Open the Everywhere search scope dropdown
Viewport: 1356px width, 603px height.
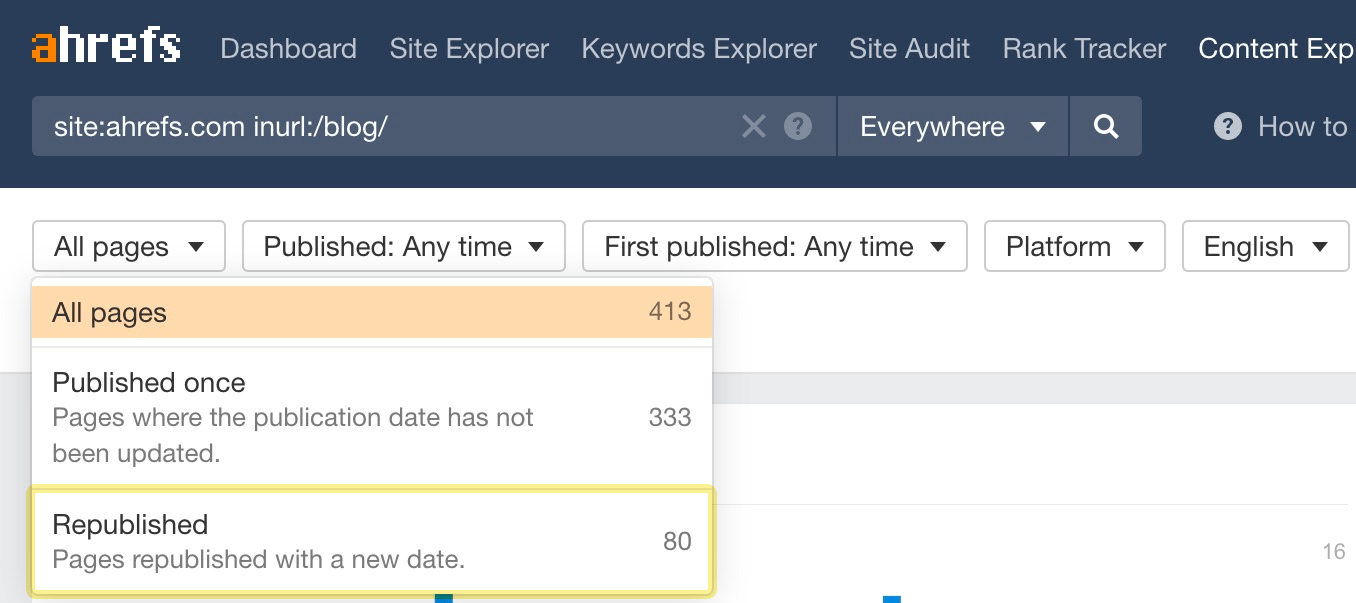tap(952, 126)
